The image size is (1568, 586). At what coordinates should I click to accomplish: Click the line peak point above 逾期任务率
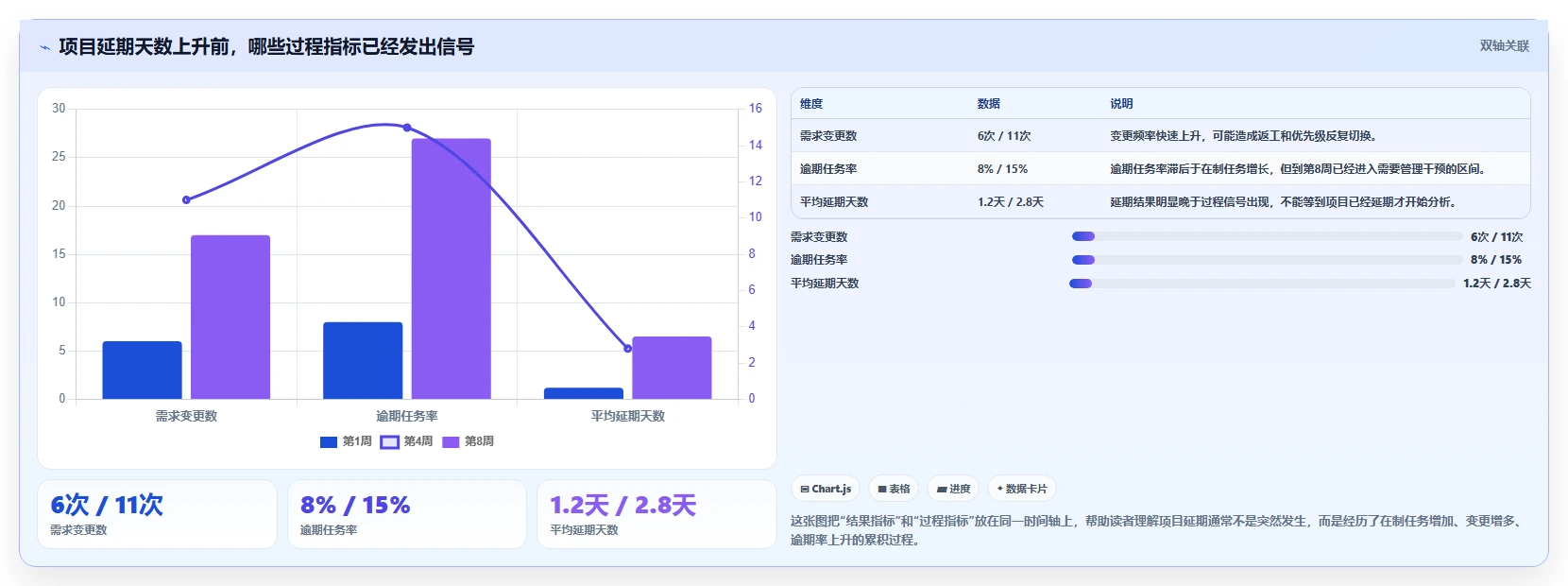(x=407, y=128)
